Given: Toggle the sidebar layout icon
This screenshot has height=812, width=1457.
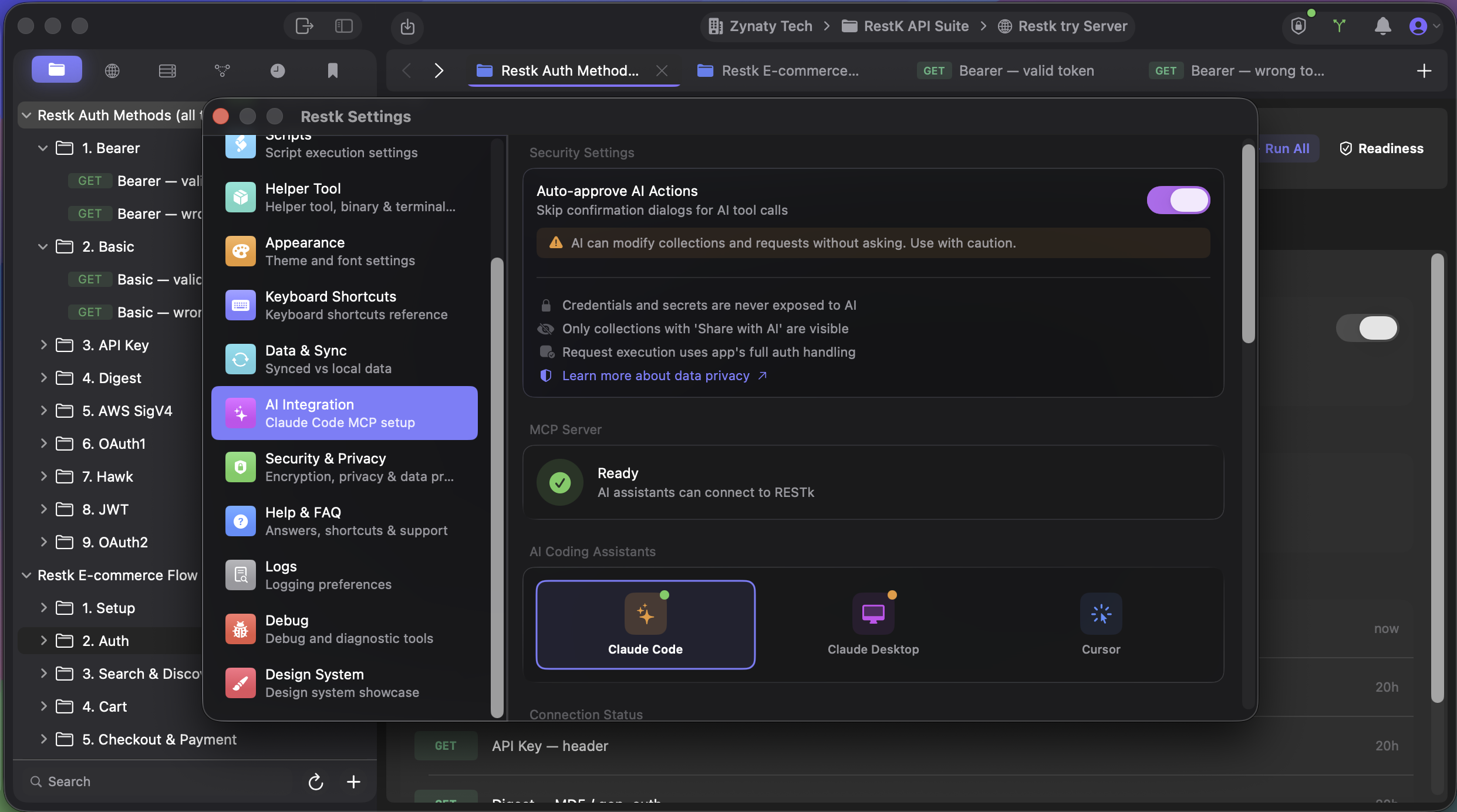Looking at the screenshot, I should coord(343,26).
